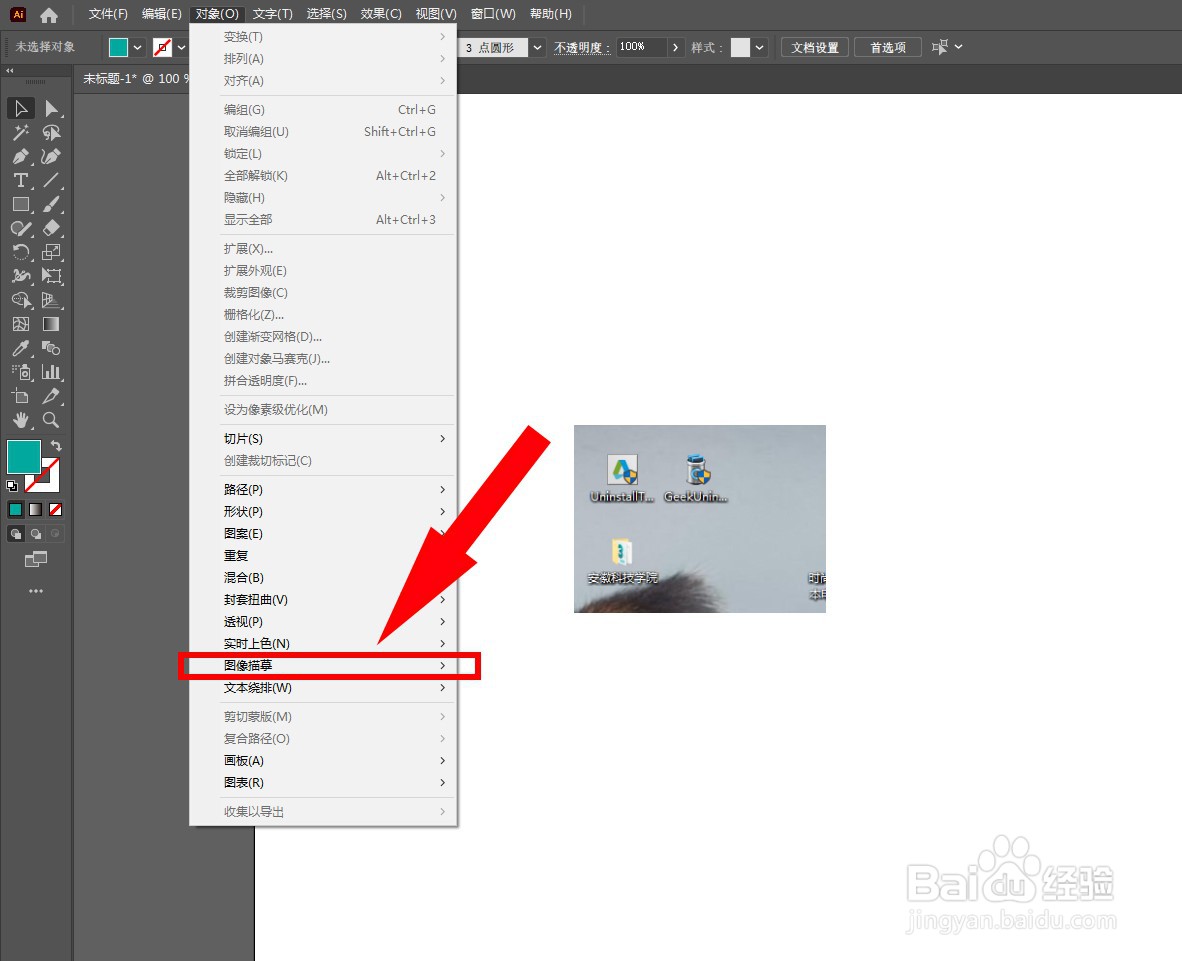Select the Shaper tool
The width and height of the screenshot is (1182, 961).
point(21,228)
